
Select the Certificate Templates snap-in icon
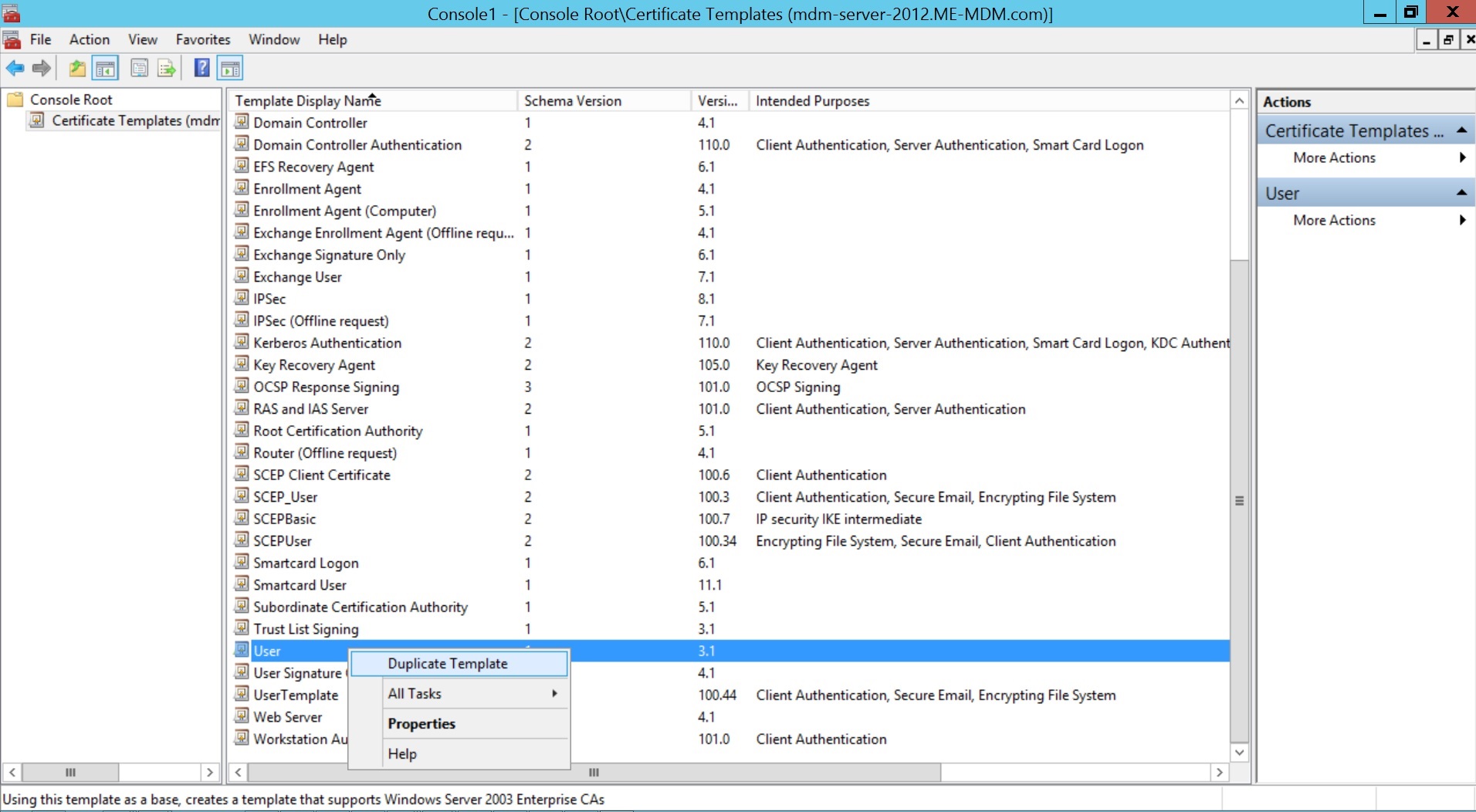(x=37, y=120)
